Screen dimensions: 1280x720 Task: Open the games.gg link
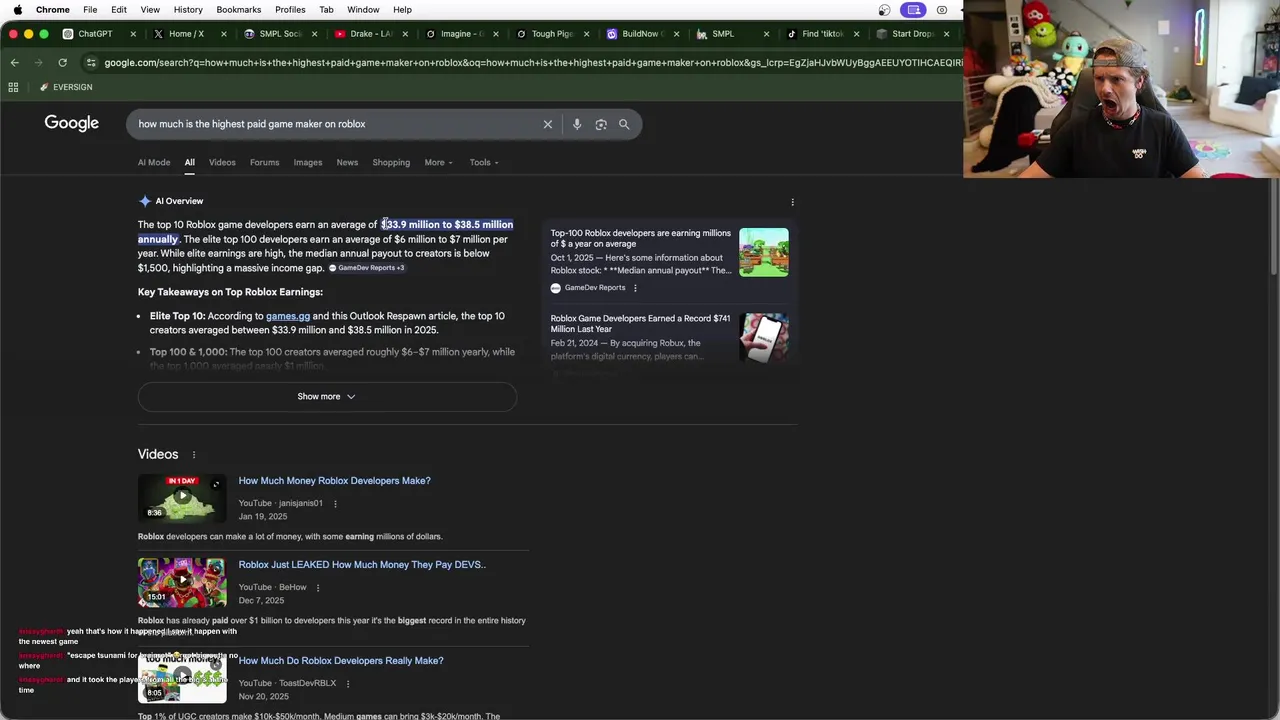click(x=288, y=316)
